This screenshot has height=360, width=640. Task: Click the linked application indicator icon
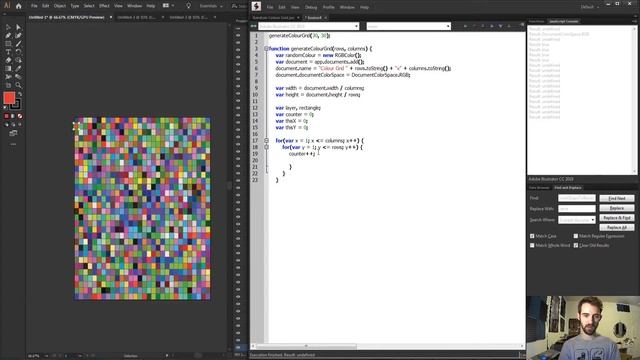coord(253,26)
